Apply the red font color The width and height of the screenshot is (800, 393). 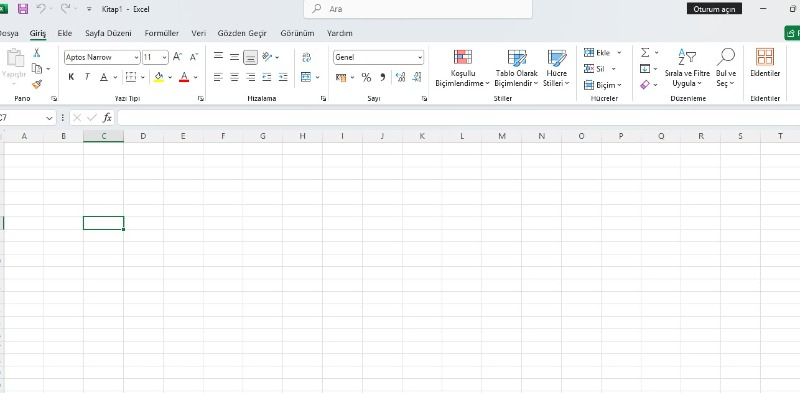185,77
